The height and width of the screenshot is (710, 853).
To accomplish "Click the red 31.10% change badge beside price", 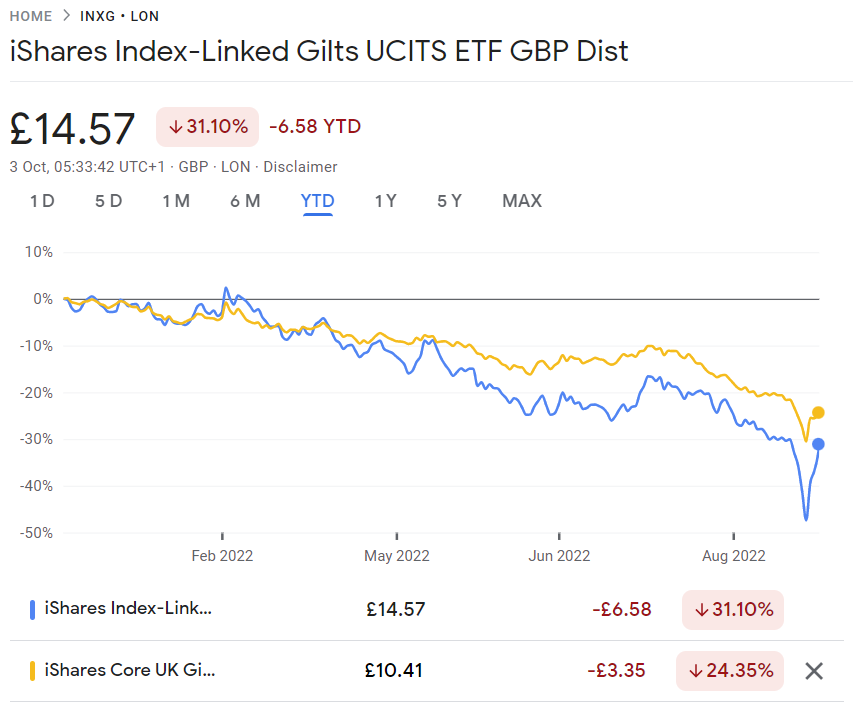I will point(207,127).
